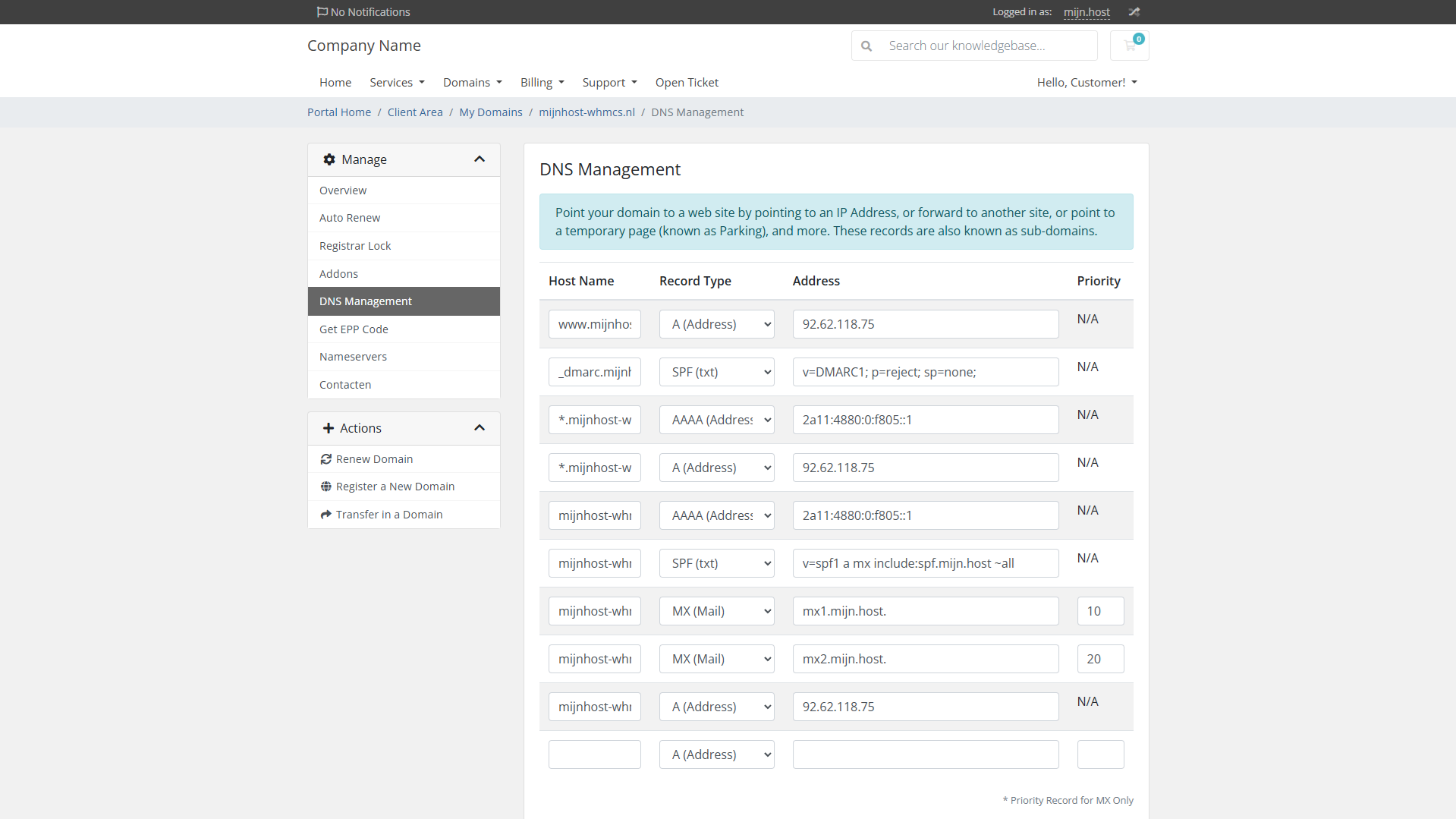Click the knowledgebase search magnifier icon
This screenshot has height=819, width=1456.
[866, 46]
